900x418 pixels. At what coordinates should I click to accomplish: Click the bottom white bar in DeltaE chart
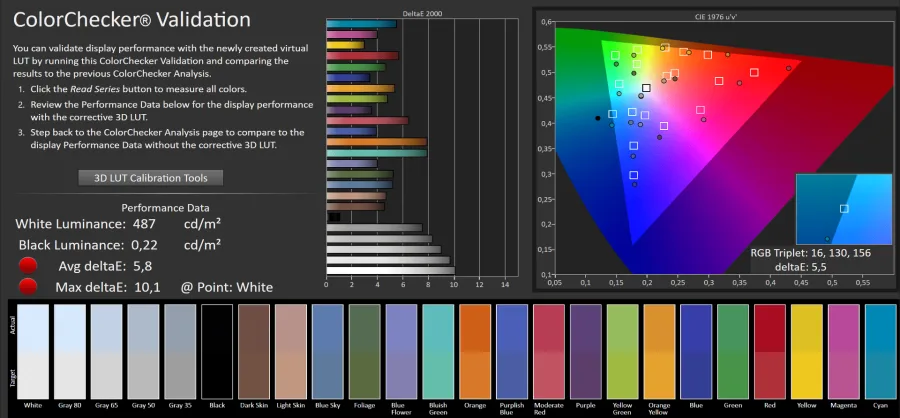point(390,271)
